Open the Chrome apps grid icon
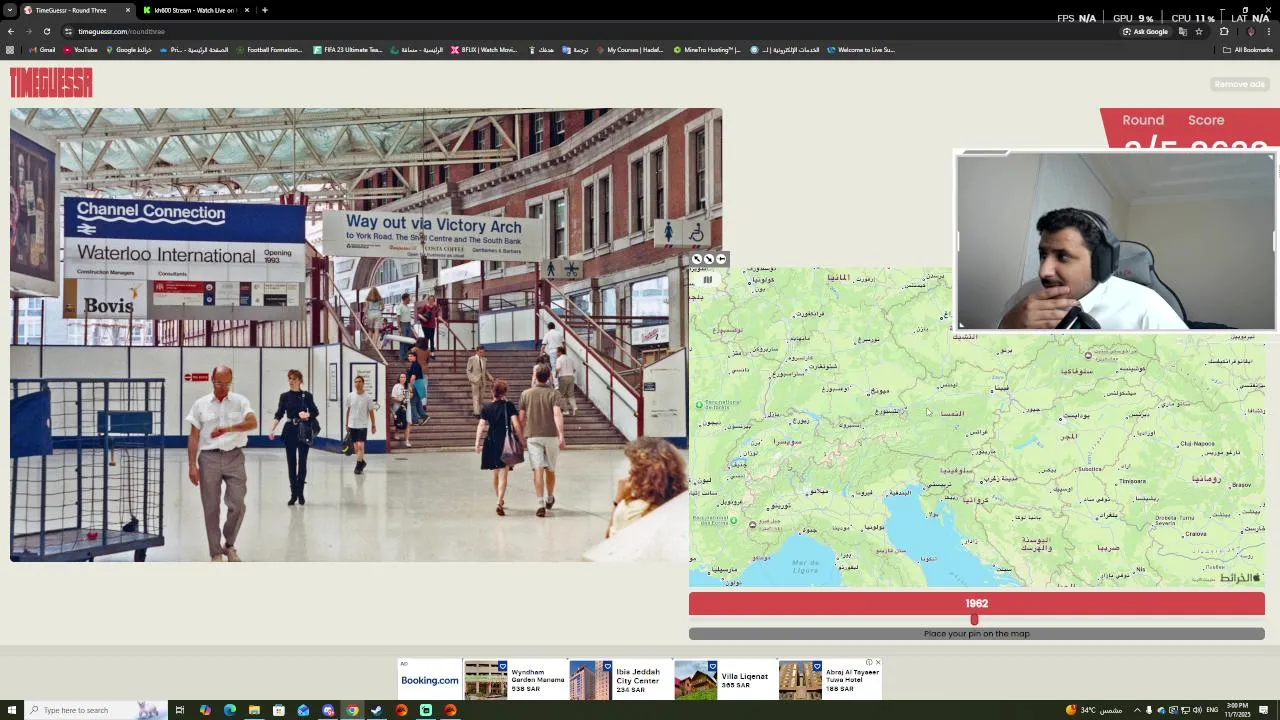 (x=10, y=49)
